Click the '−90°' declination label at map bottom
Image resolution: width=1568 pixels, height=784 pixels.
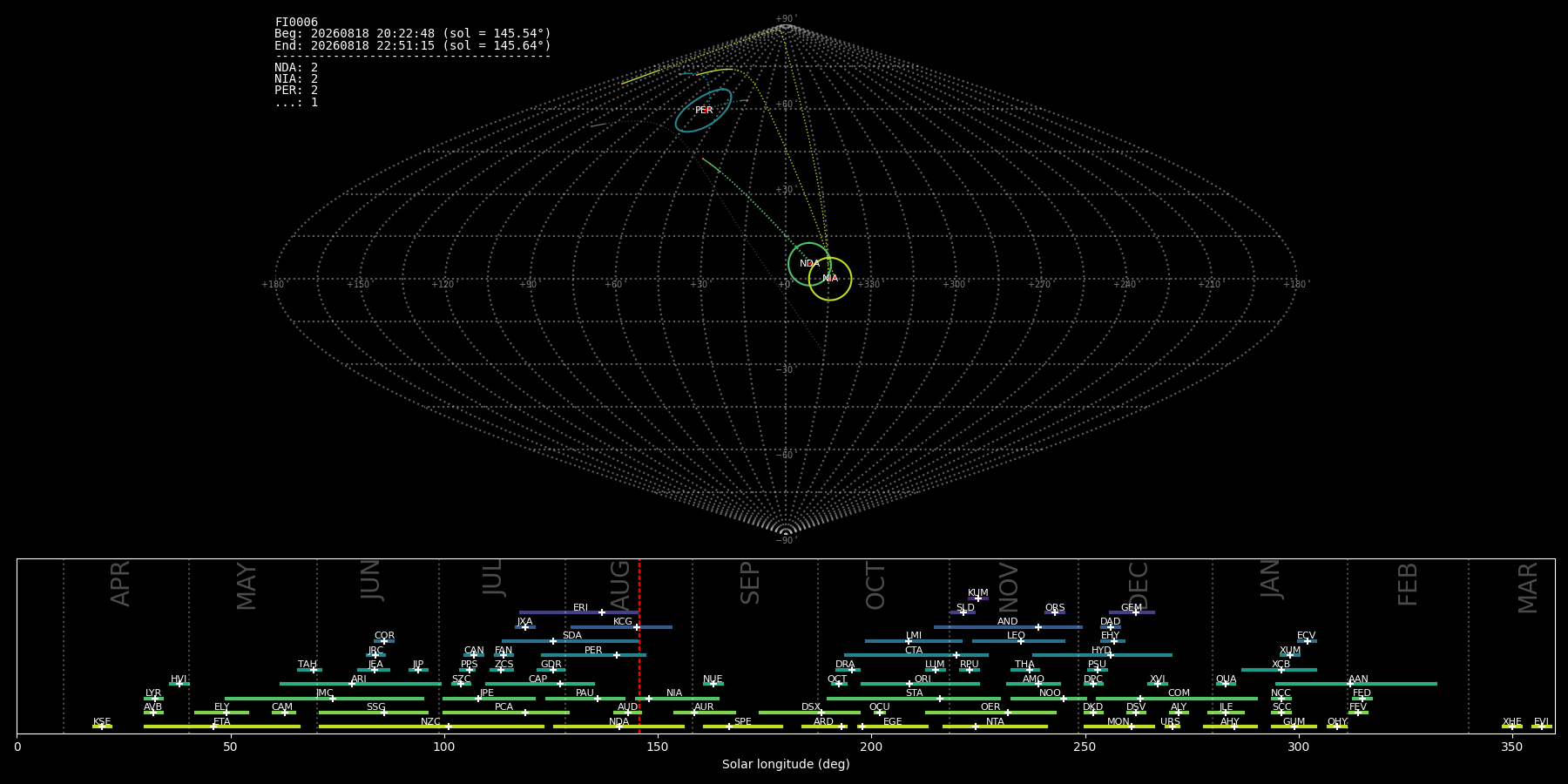point(786,541)
